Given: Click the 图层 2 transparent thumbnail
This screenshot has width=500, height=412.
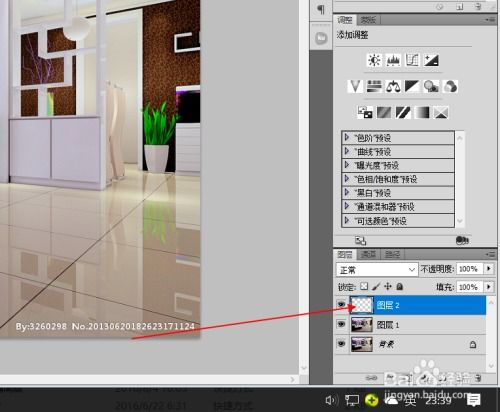Looking at the screenshot, I should (362, 305).
